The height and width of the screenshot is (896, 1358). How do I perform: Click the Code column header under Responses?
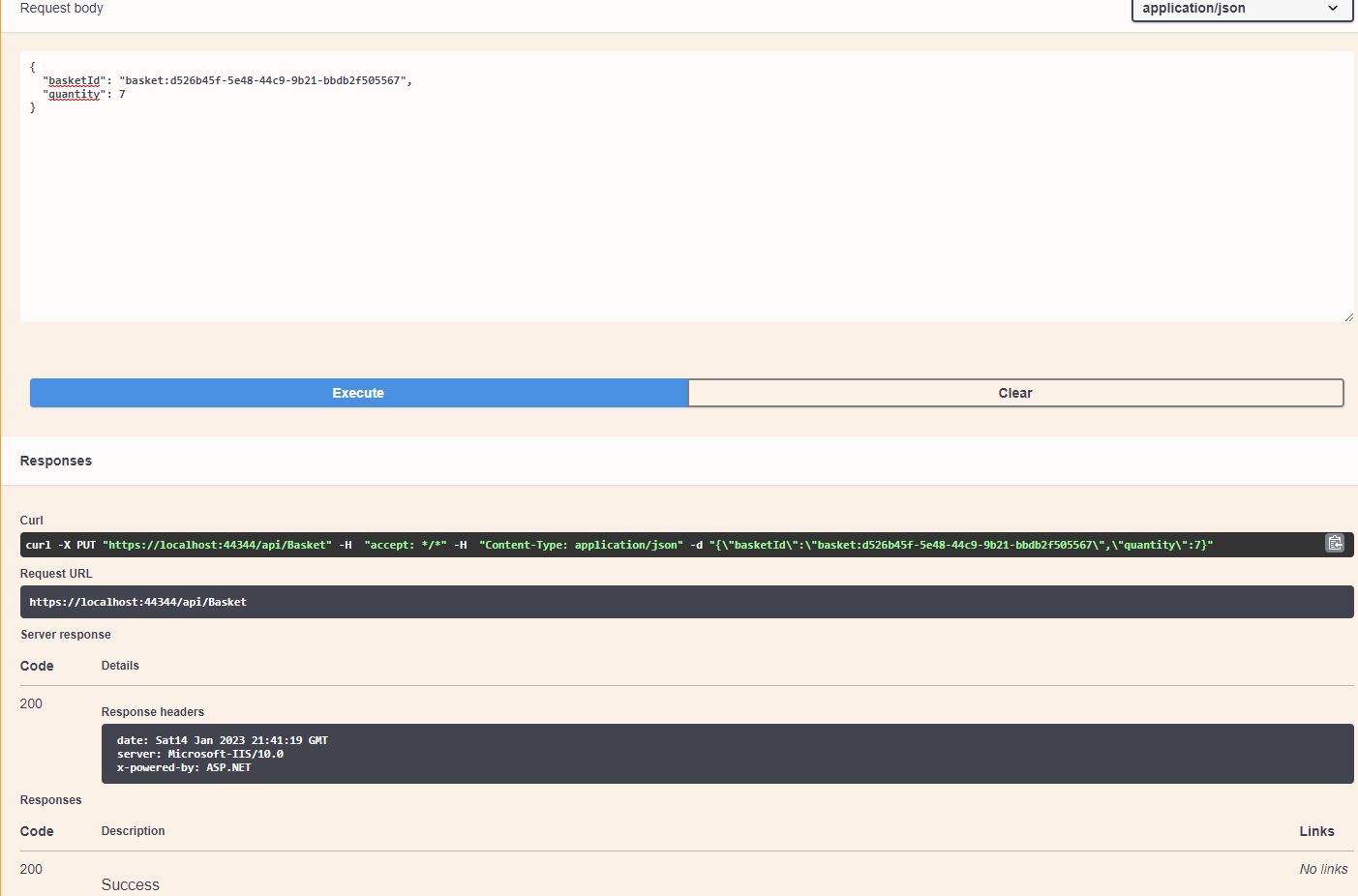point(37,831)
